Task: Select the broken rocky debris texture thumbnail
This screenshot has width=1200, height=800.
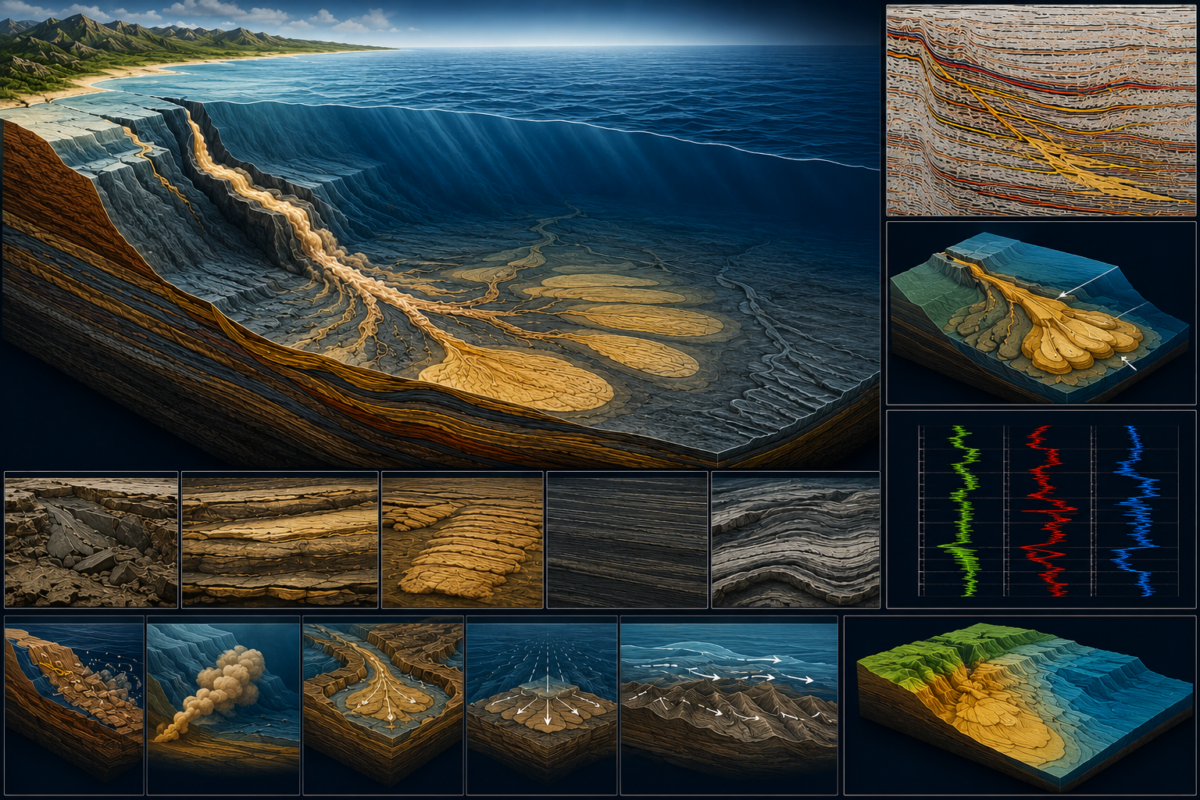Action: pos(91,540)
